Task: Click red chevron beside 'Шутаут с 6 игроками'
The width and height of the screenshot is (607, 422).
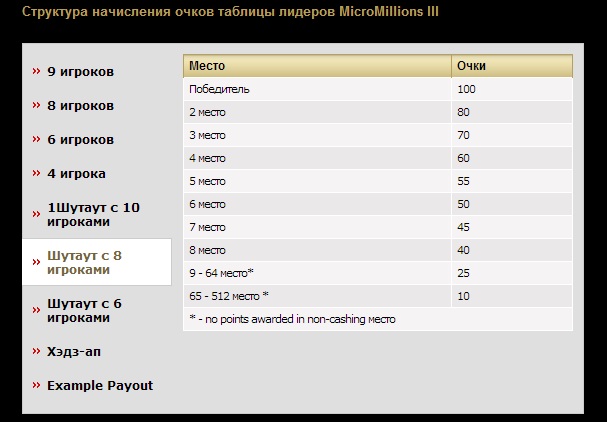Action: 36,310
